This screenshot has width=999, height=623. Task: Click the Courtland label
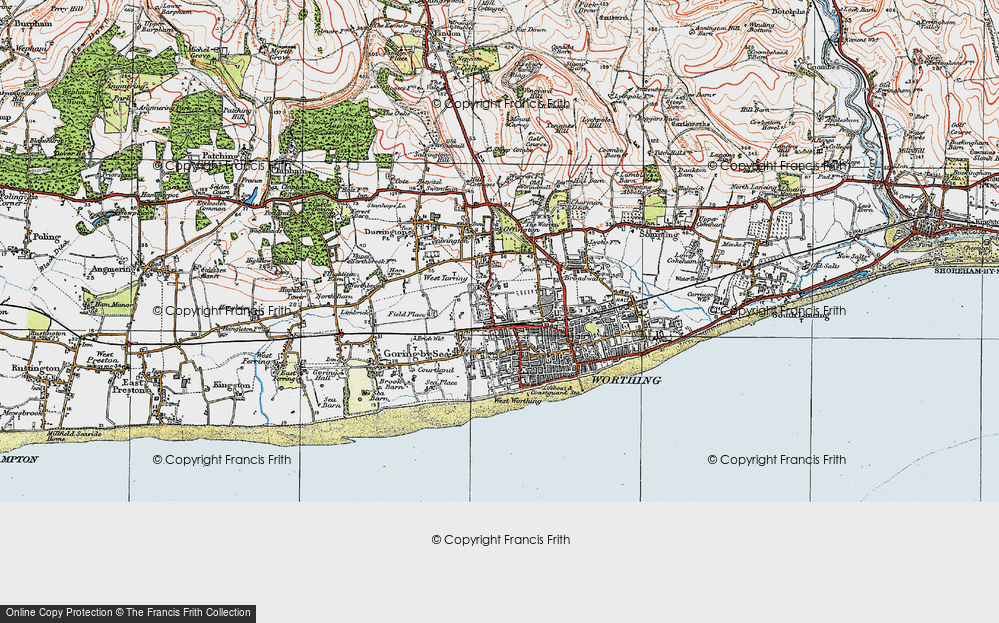(435, 370)
